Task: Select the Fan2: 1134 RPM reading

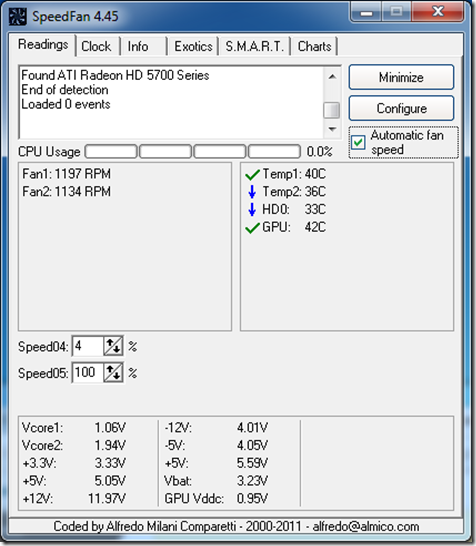Action: (x=67, y=192)
